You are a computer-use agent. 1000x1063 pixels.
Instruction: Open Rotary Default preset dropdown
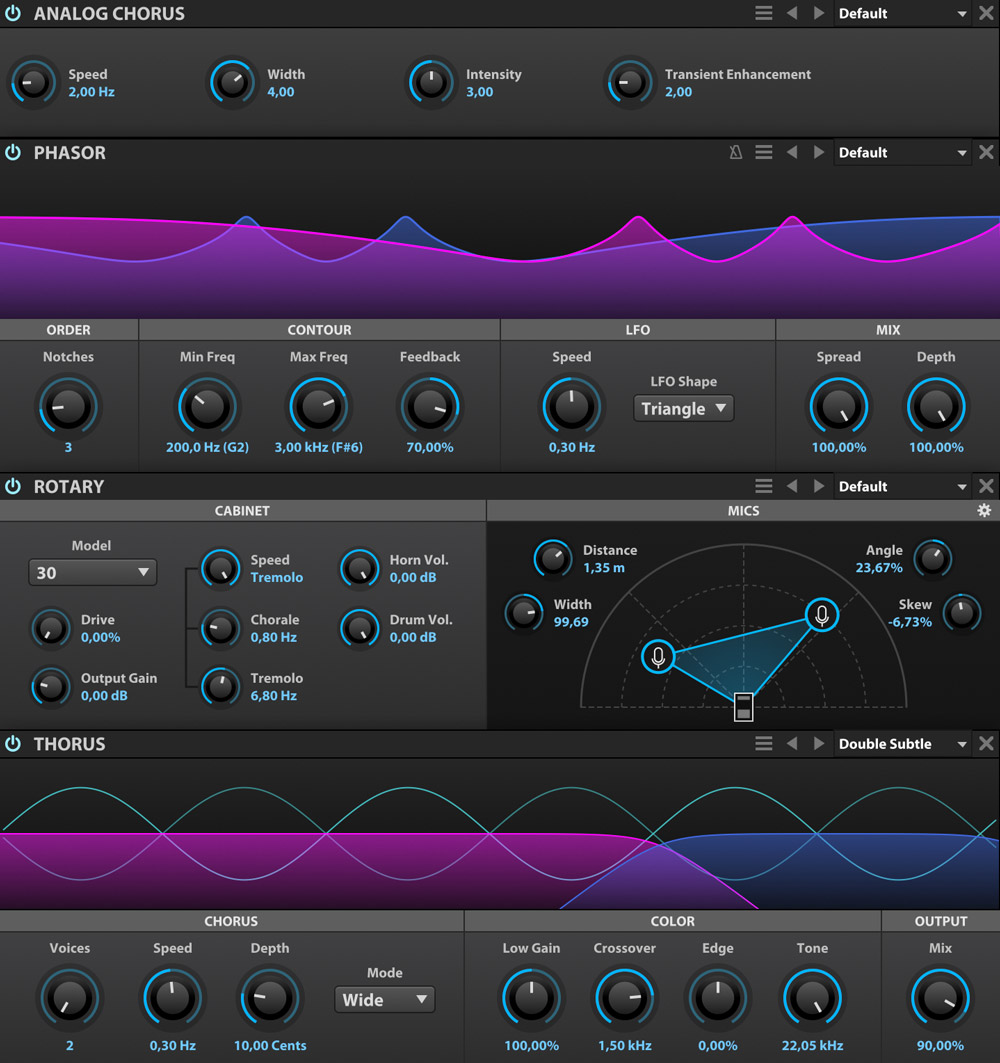pyautogui.click(x=902, y=486)
